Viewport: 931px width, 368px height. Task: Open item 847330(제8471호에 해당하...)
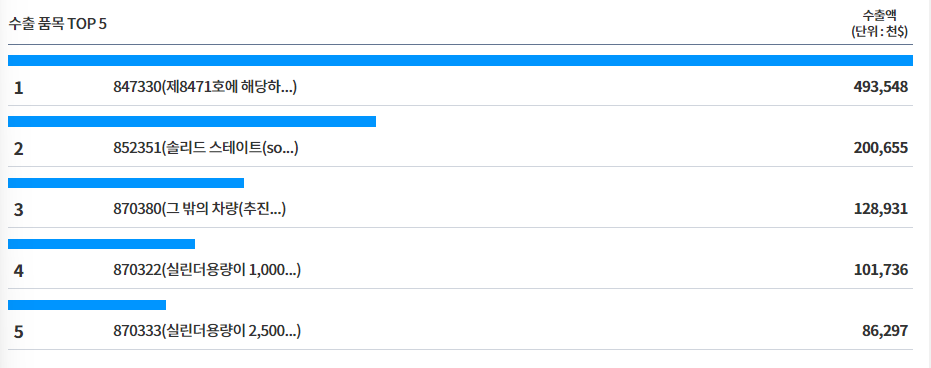205,87
